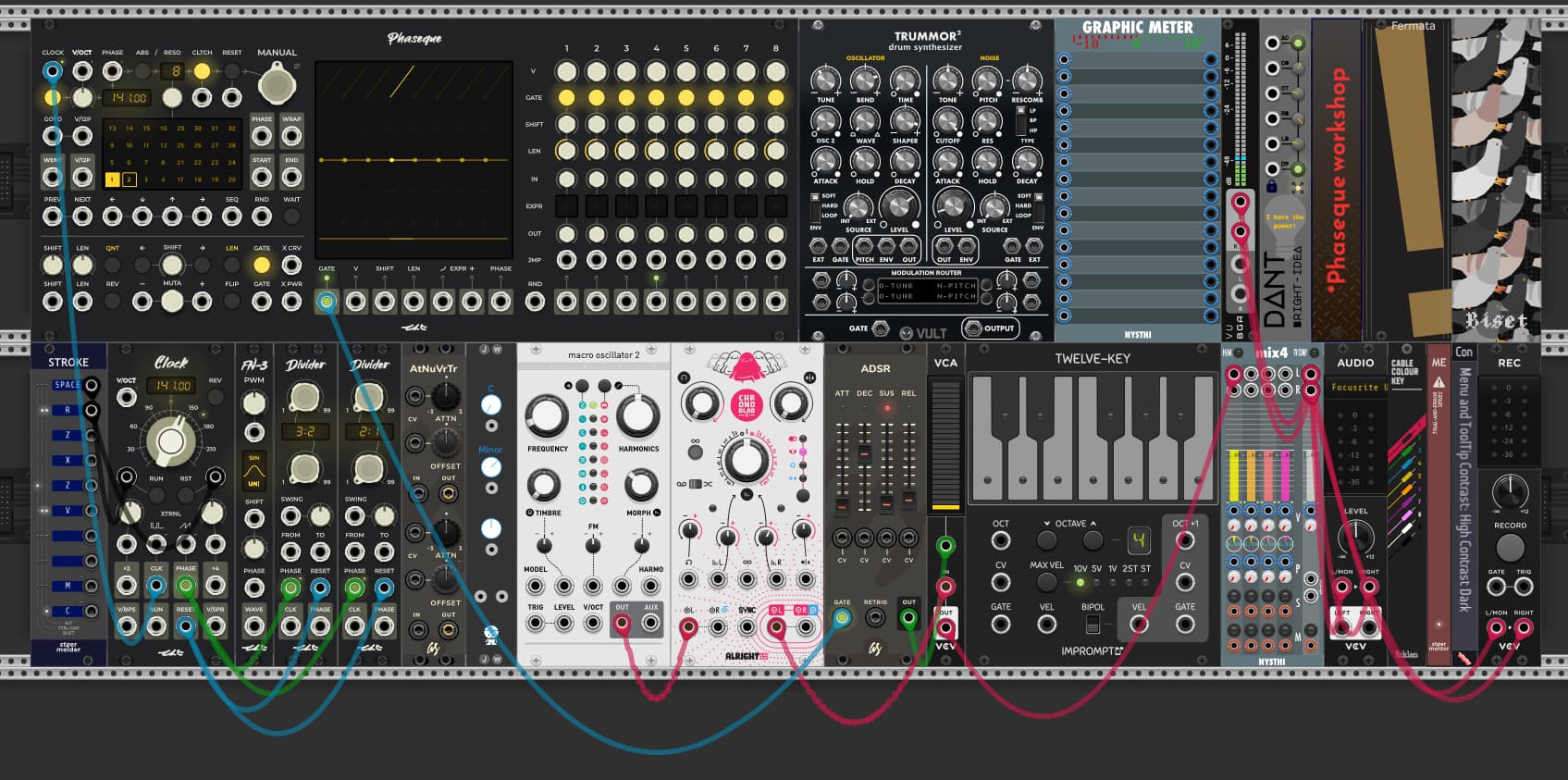Image resolution: width=1568 pixels, height=780 pixels.
Task: Select pattern 2 in Phaseque pattern grid
Action: pos(130,180)
